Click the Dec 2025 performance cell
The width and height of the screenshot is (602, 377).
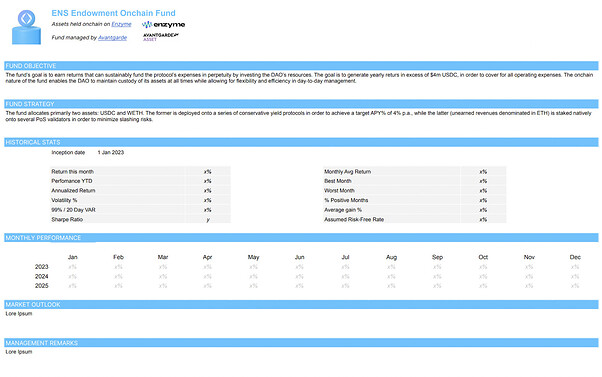tap(575, 286)
